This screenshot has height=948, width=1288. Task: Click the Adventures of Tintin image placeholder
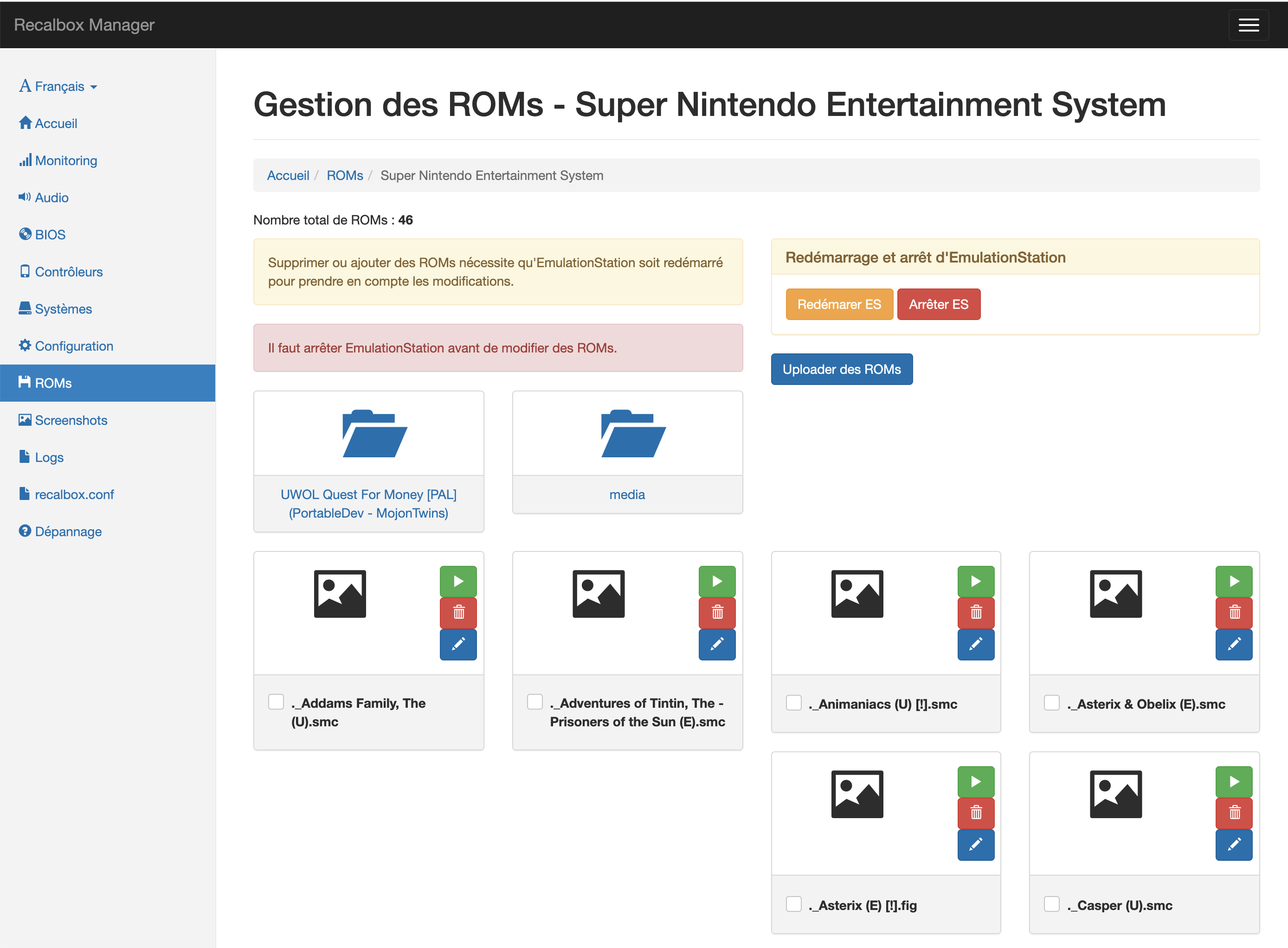pos(598,594)
